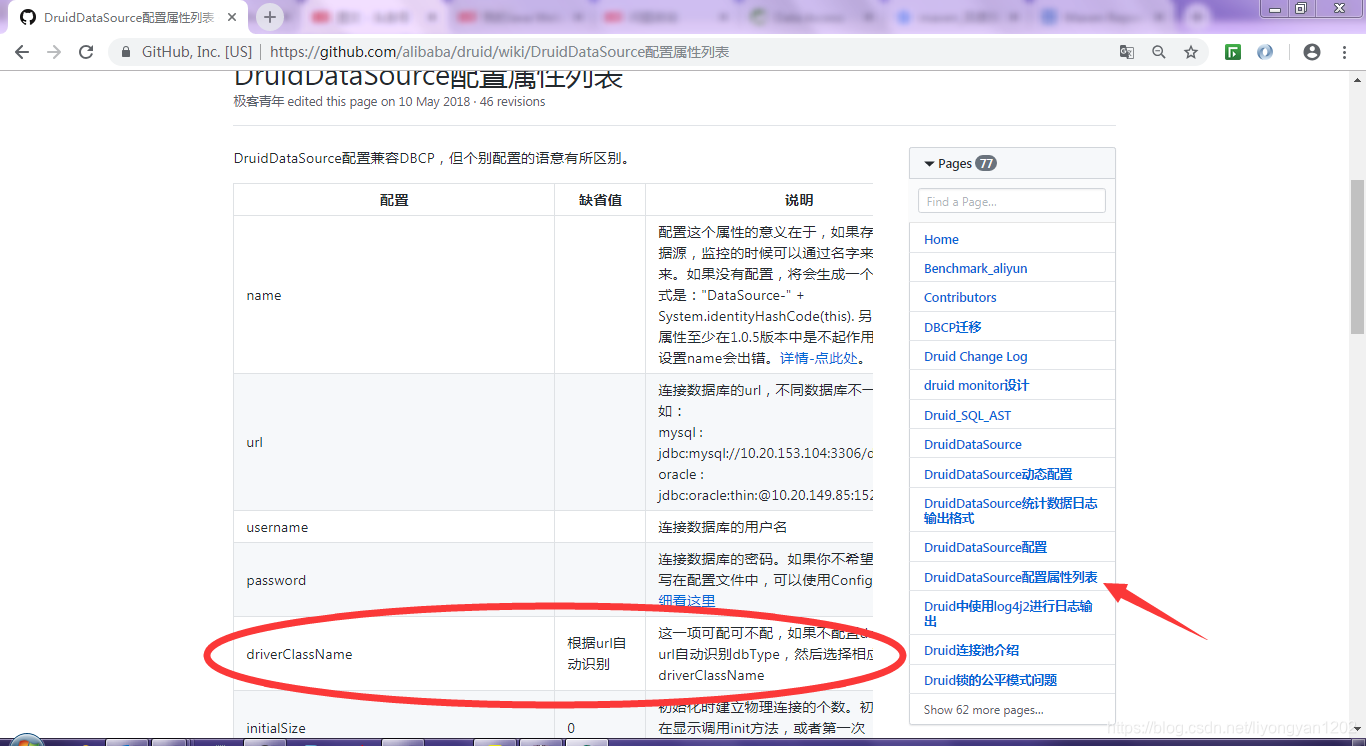The width and height of the screenshot is (1366, 746).
Task: Bookmark this page with the star
Action: click(1191, 52)
